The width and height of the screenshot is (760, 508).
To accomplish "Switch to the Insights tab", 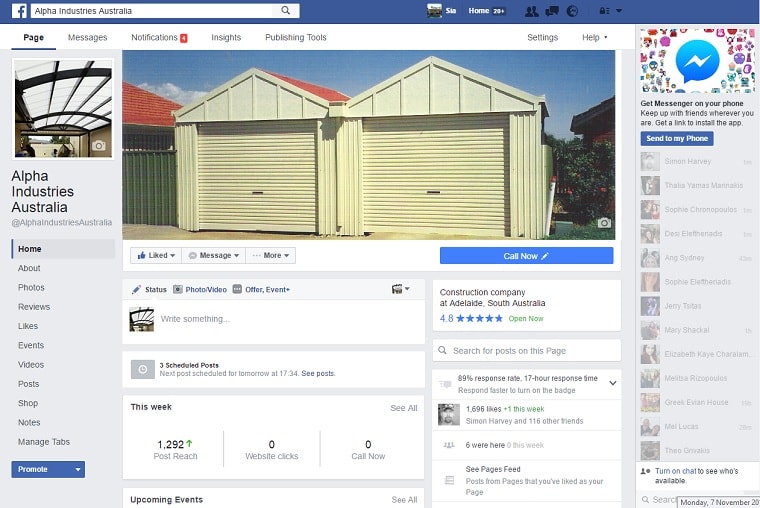I will tap(226, 38).
